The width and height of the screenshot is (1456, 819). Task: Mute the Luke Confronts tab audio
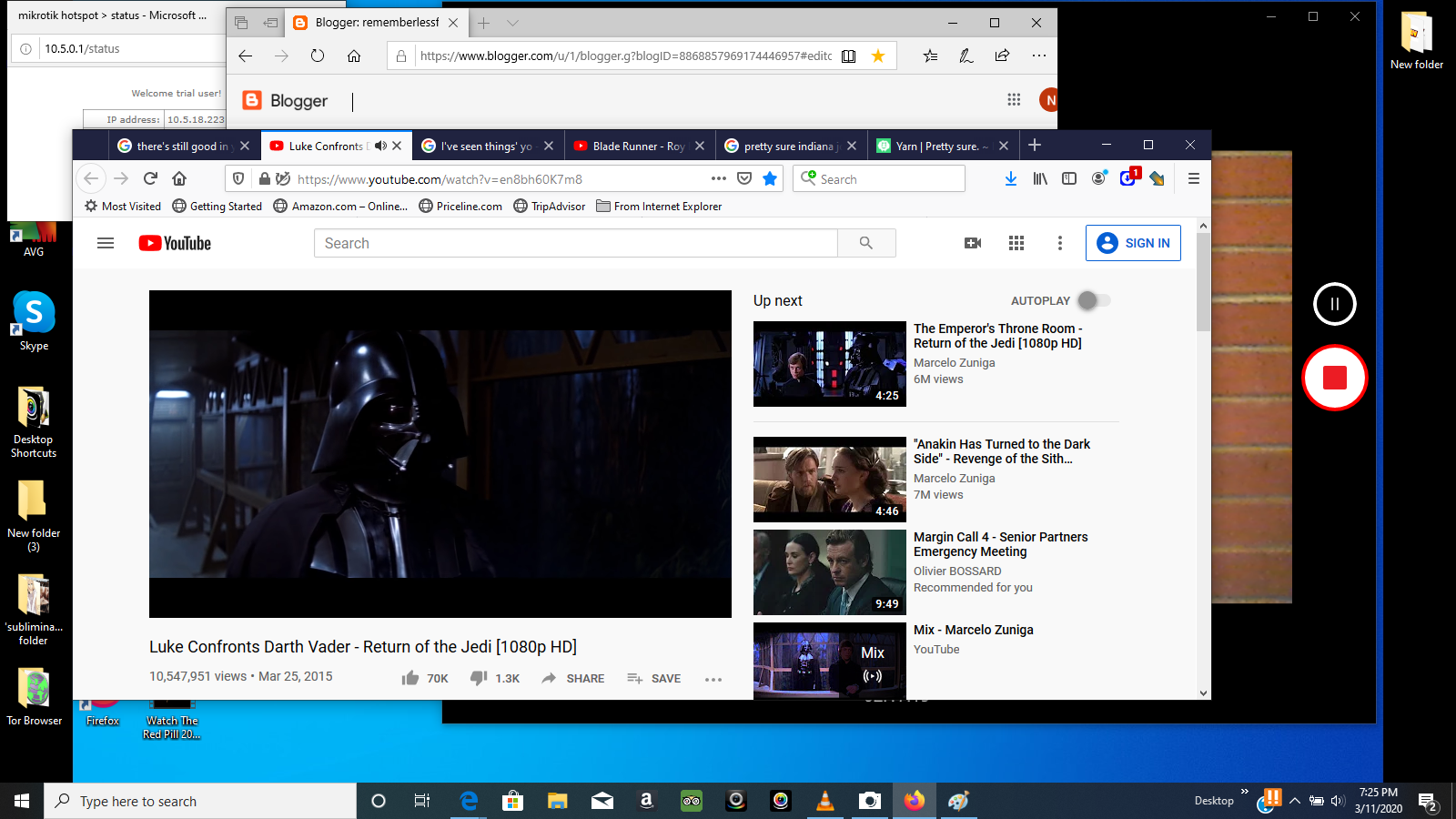click(380, 146)
